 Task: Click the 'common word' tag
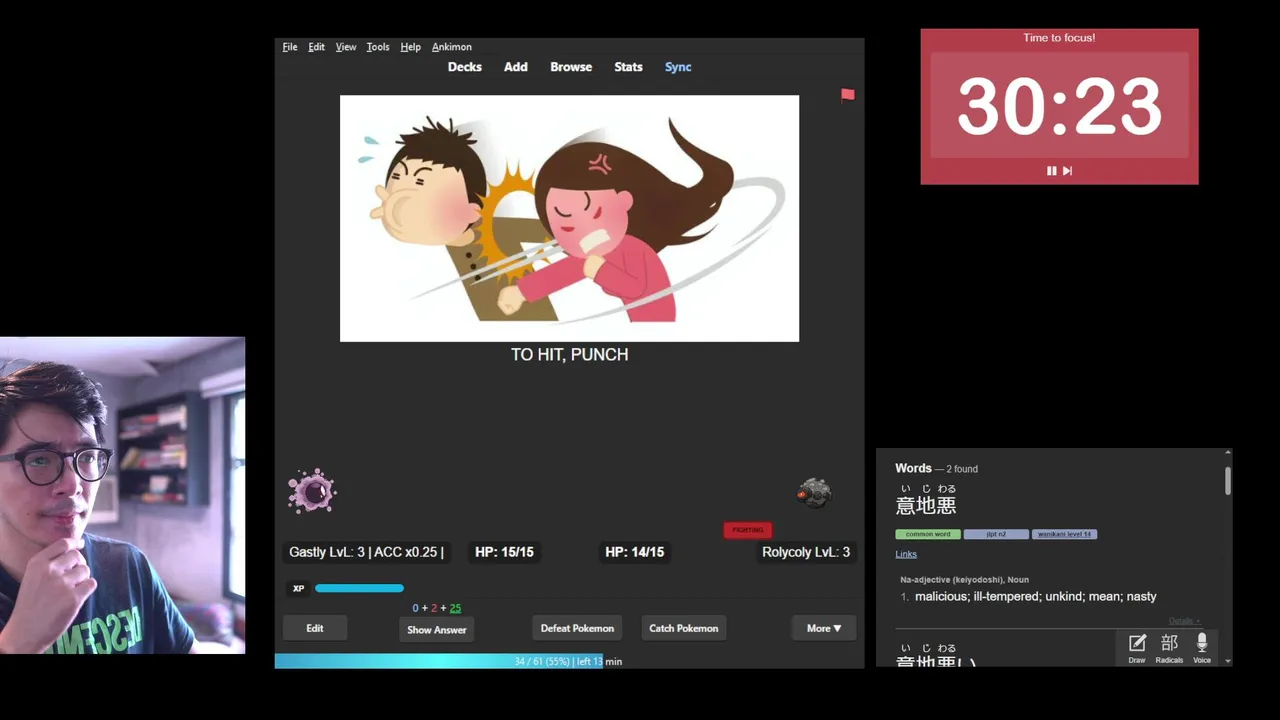pos(928,534)
